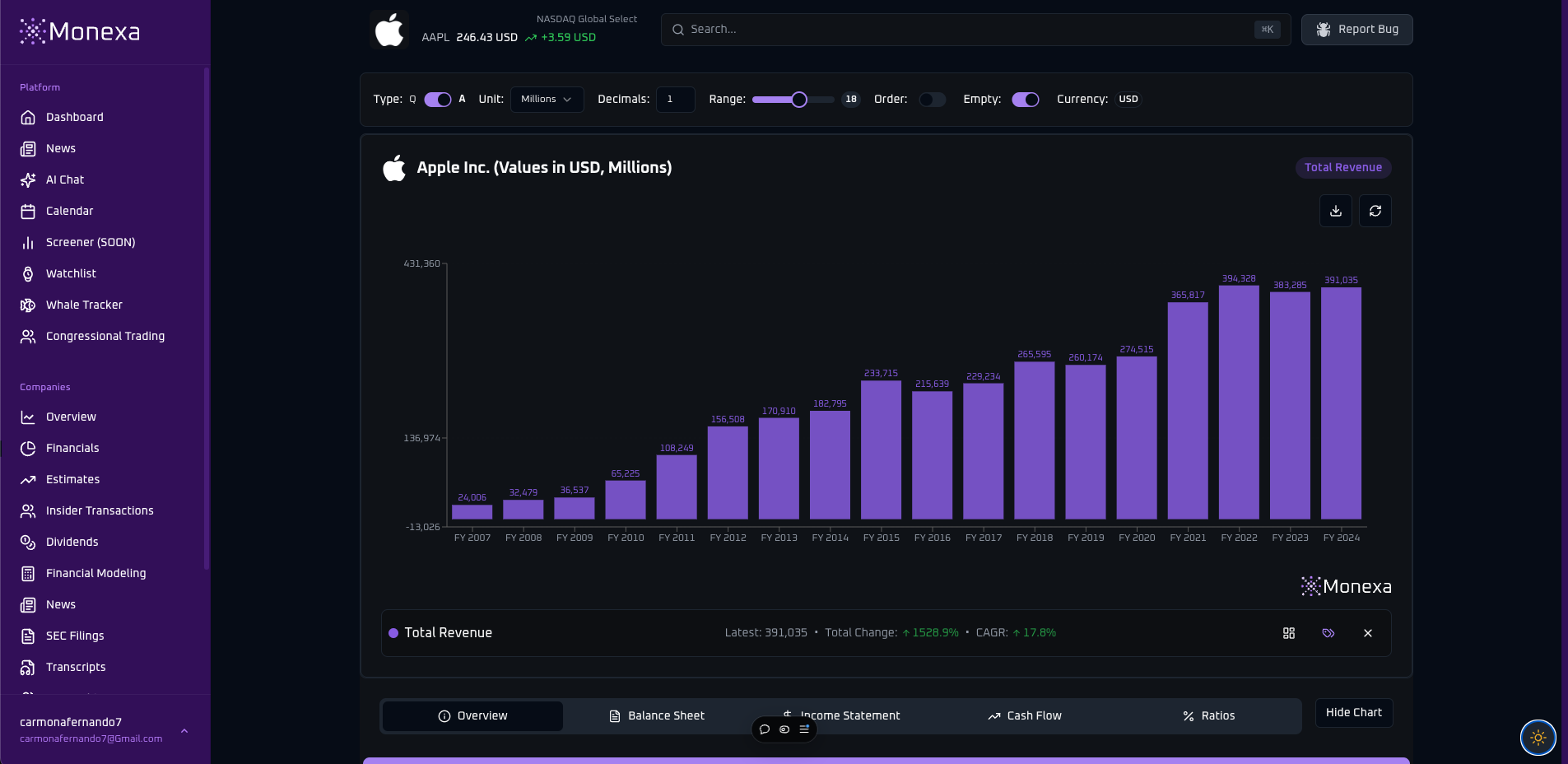This screenshot has height=764, width=1568.
Task: Click the sidebar scrollbar
Action: [x=206, y=319]
